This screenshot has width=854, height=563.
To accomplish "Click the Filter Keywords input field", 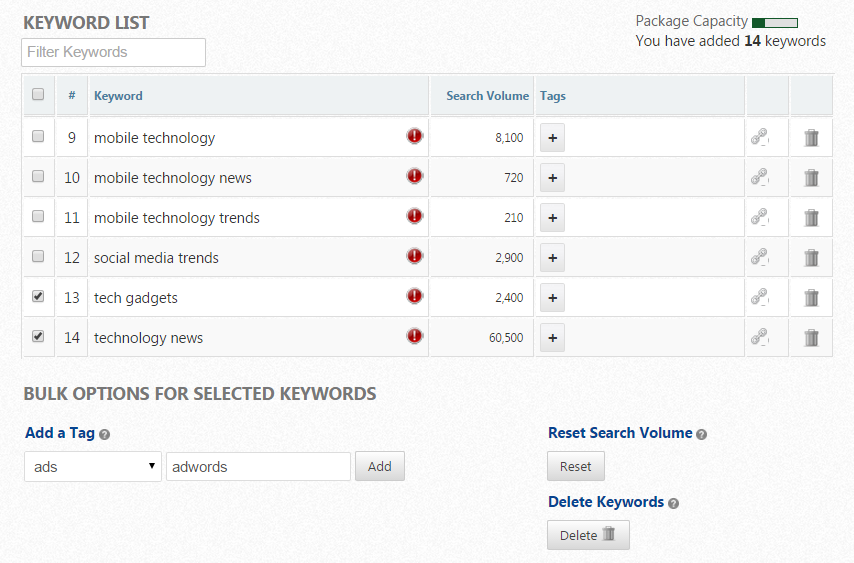I will tap(113, 52).
